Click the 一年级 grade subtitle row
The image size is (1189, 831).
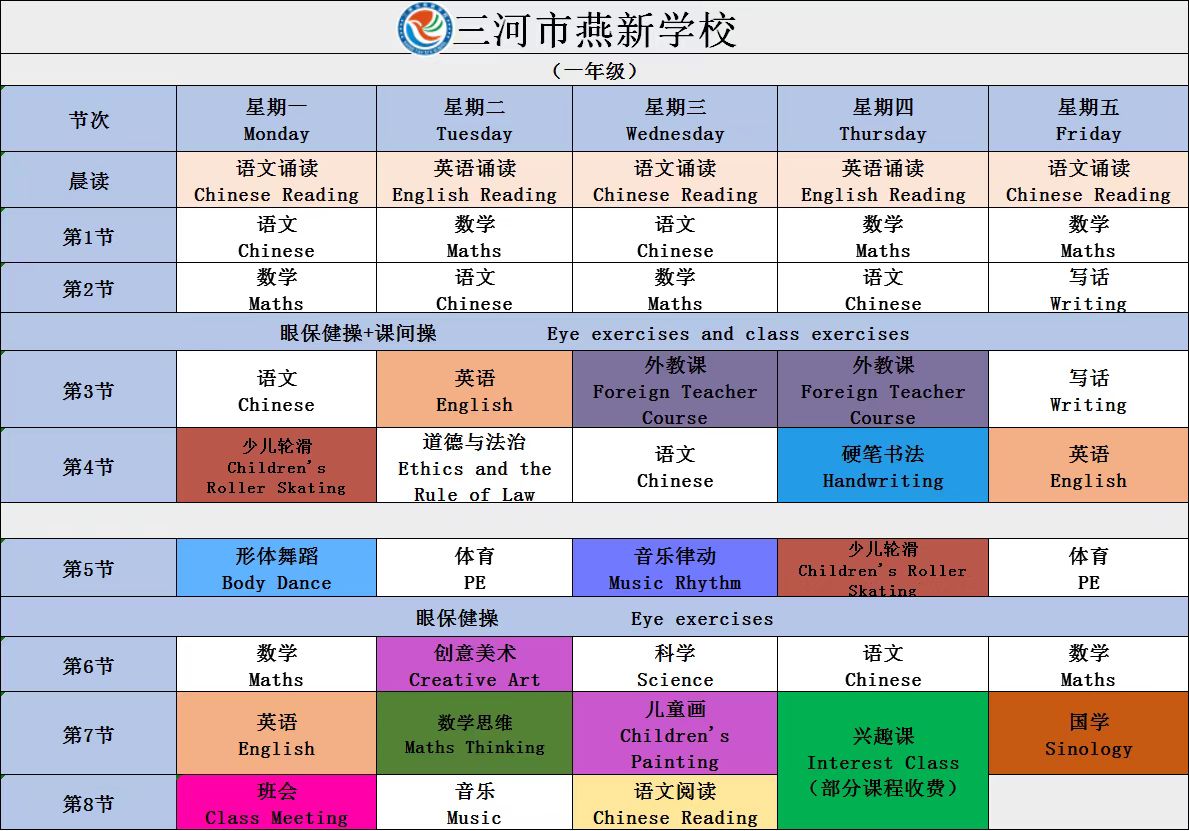594,70
